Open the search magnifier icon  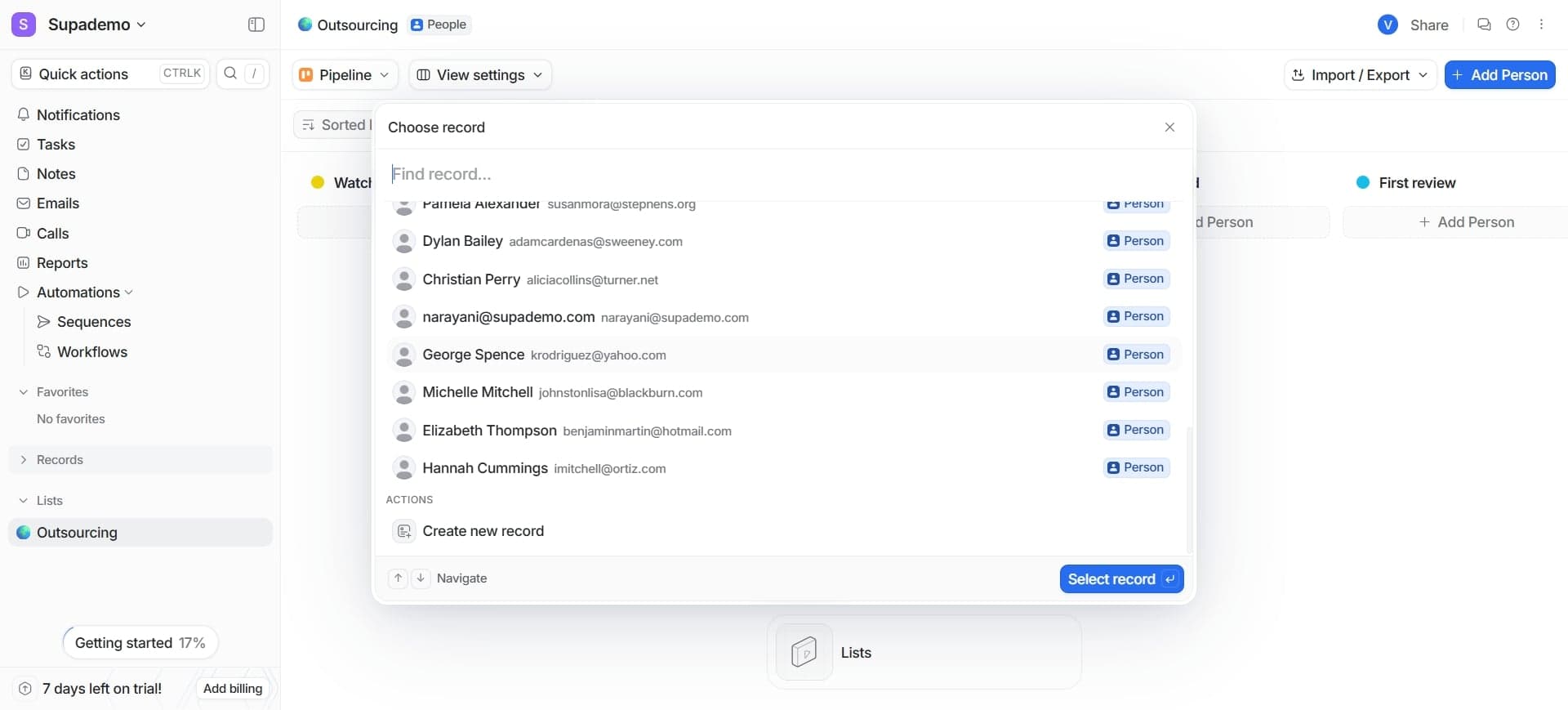(x=230, y=74)
